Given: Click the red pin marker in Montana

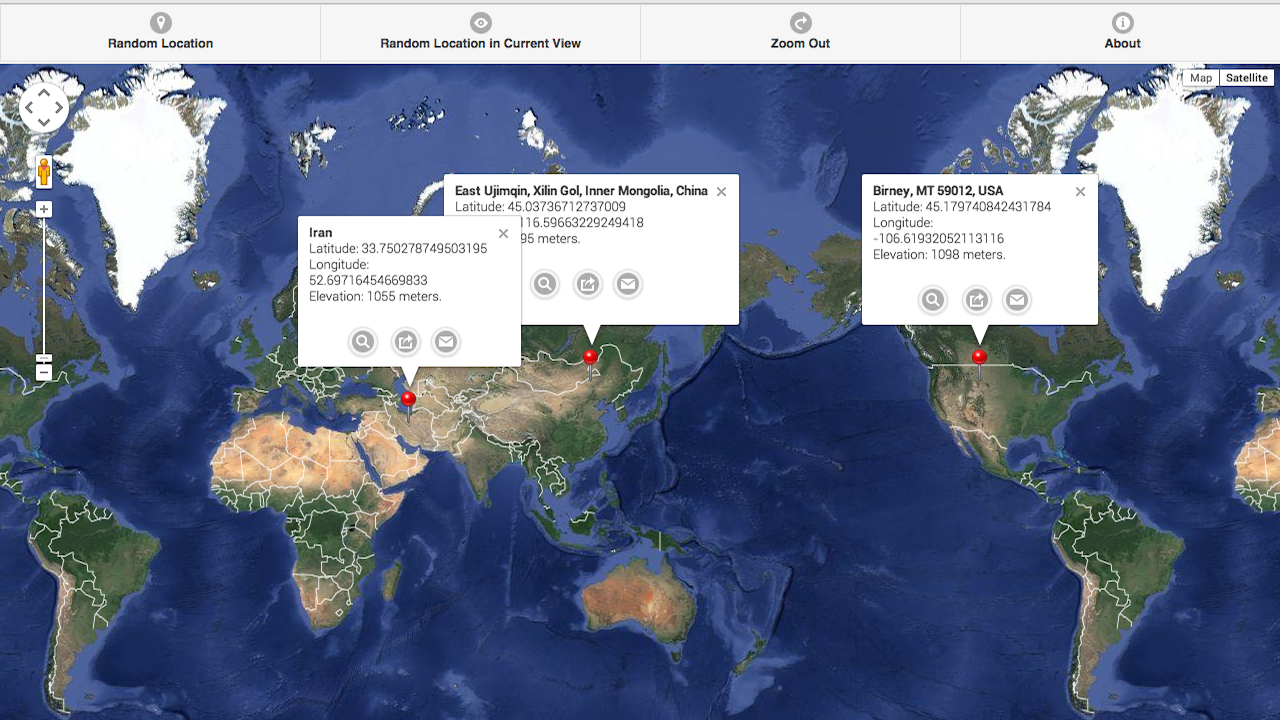Looking at the screenshot, I should click(x=980, y=355).
